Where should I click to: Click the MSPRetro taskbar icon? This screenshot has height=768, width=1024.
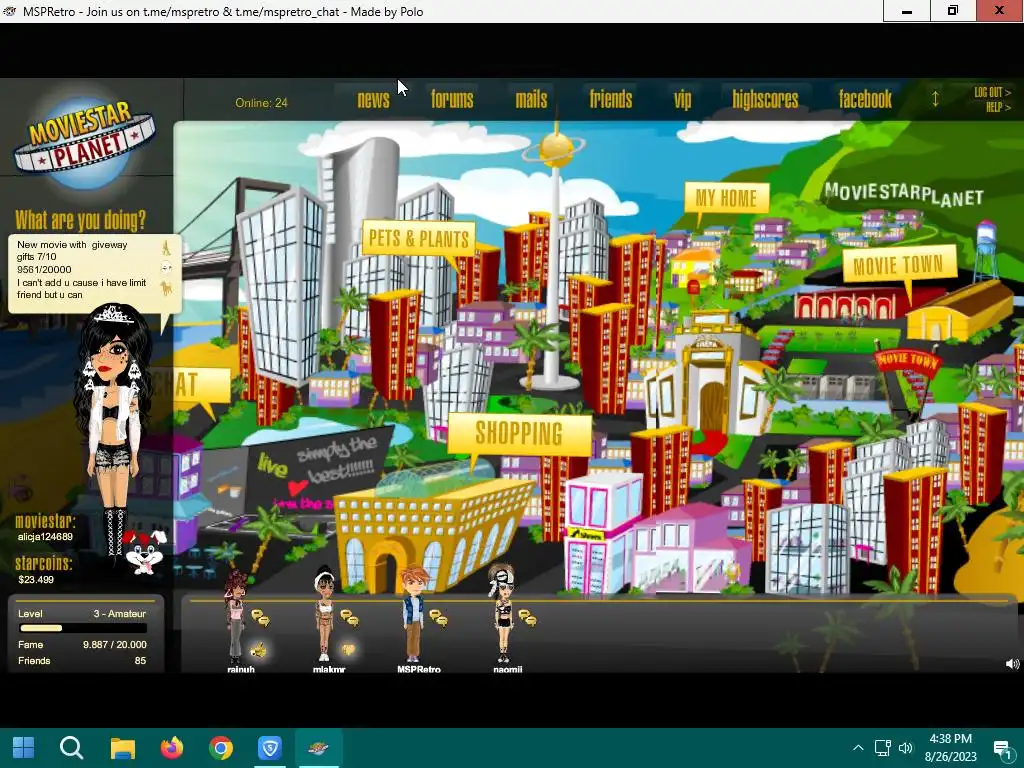coord(319,748)
